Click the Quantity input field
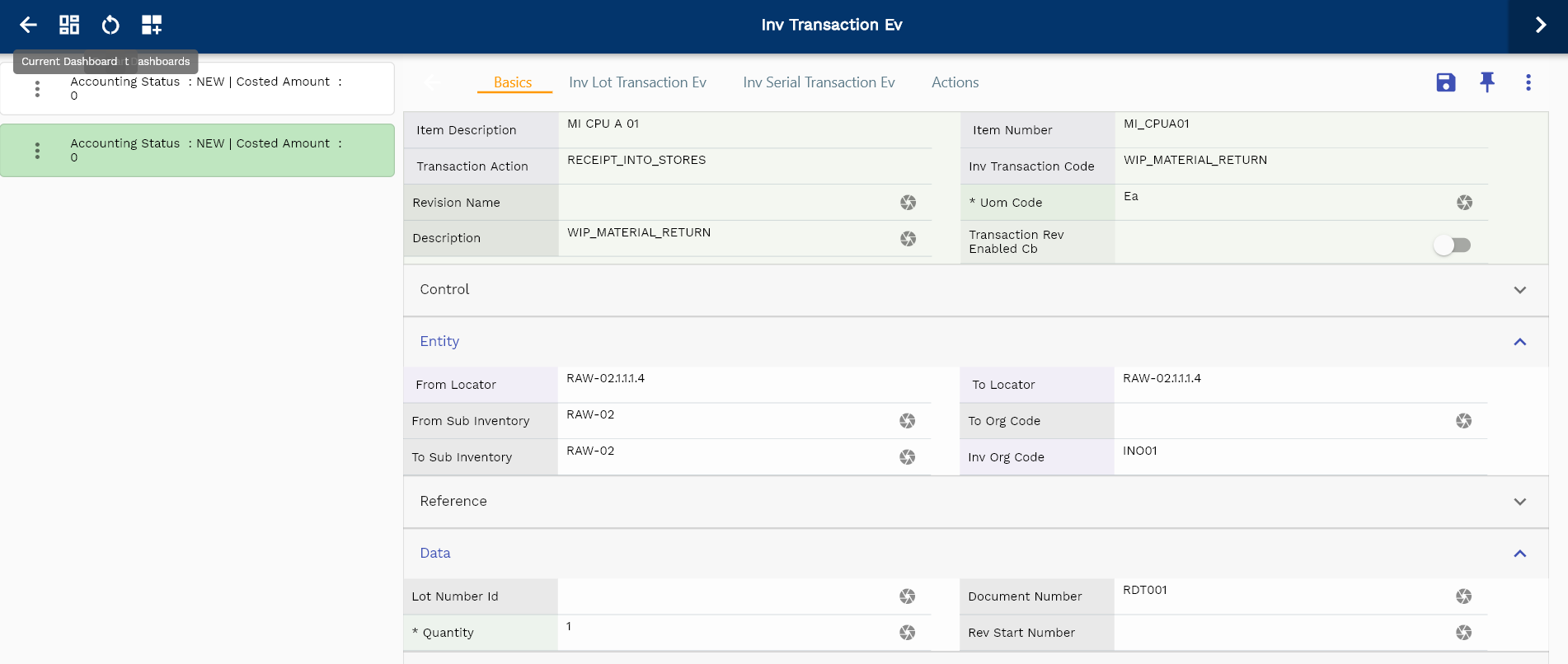1568x664 pixels. pyautogui.click(x=725, y=633)
